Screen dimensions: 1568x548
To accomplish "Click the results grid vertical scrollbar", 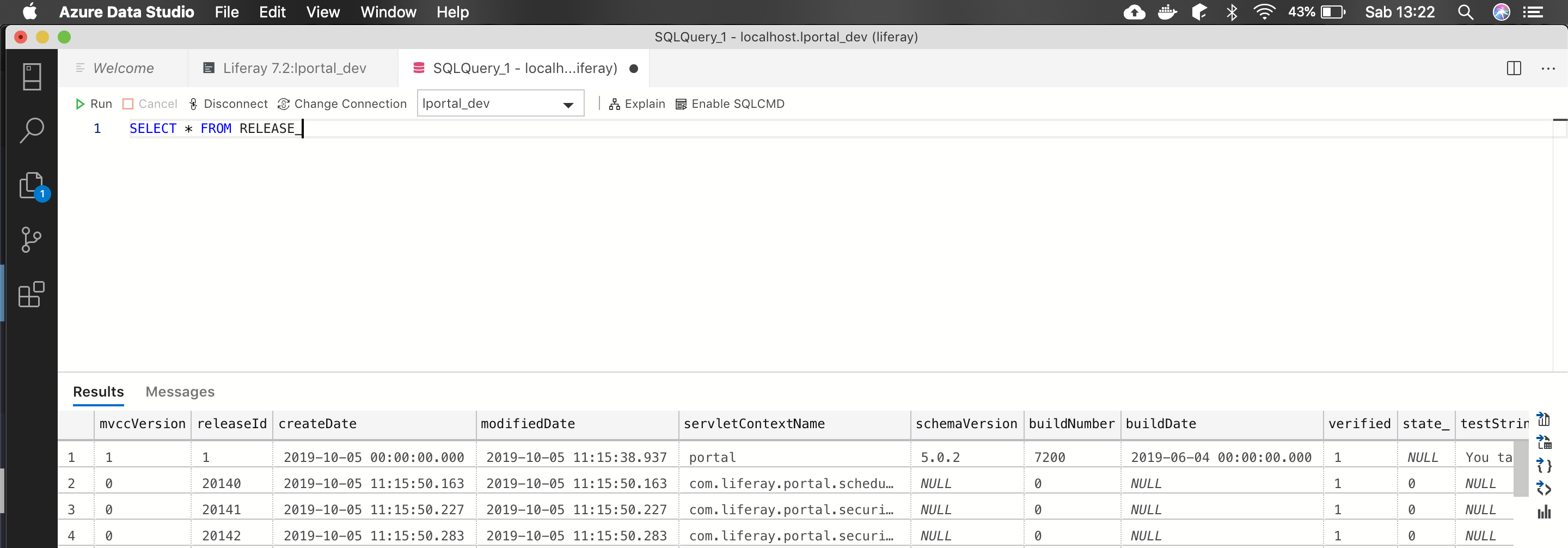I will pos(1521,469).
